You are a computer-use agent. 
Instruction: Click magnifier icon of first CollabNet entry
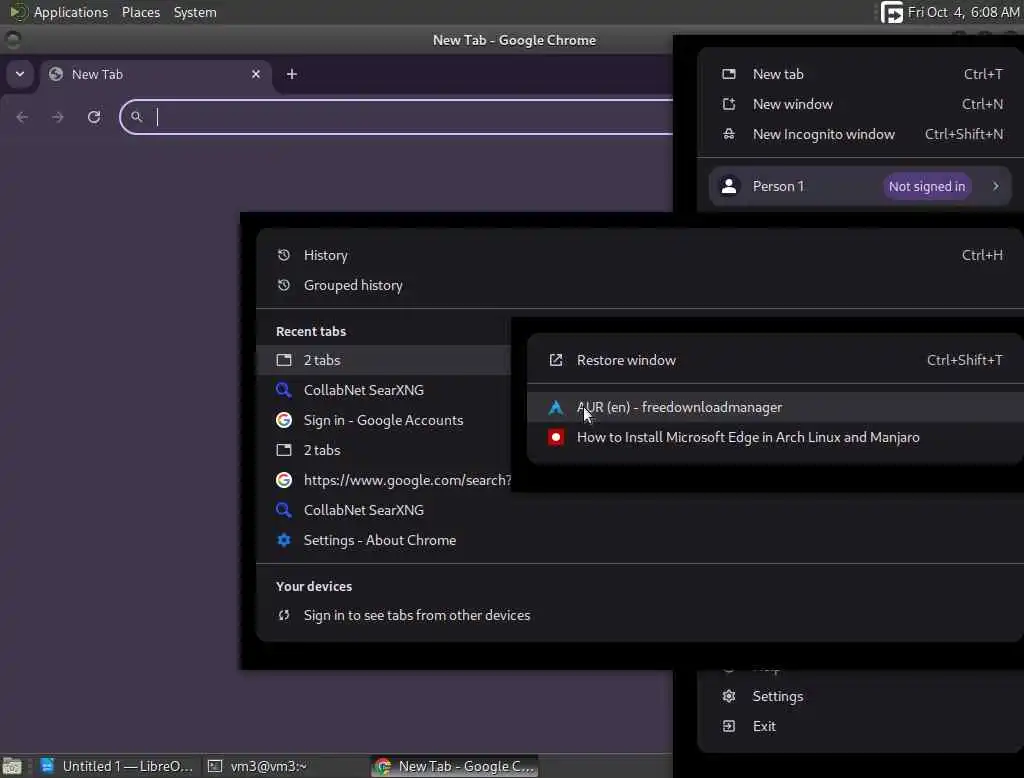point(283,390)
